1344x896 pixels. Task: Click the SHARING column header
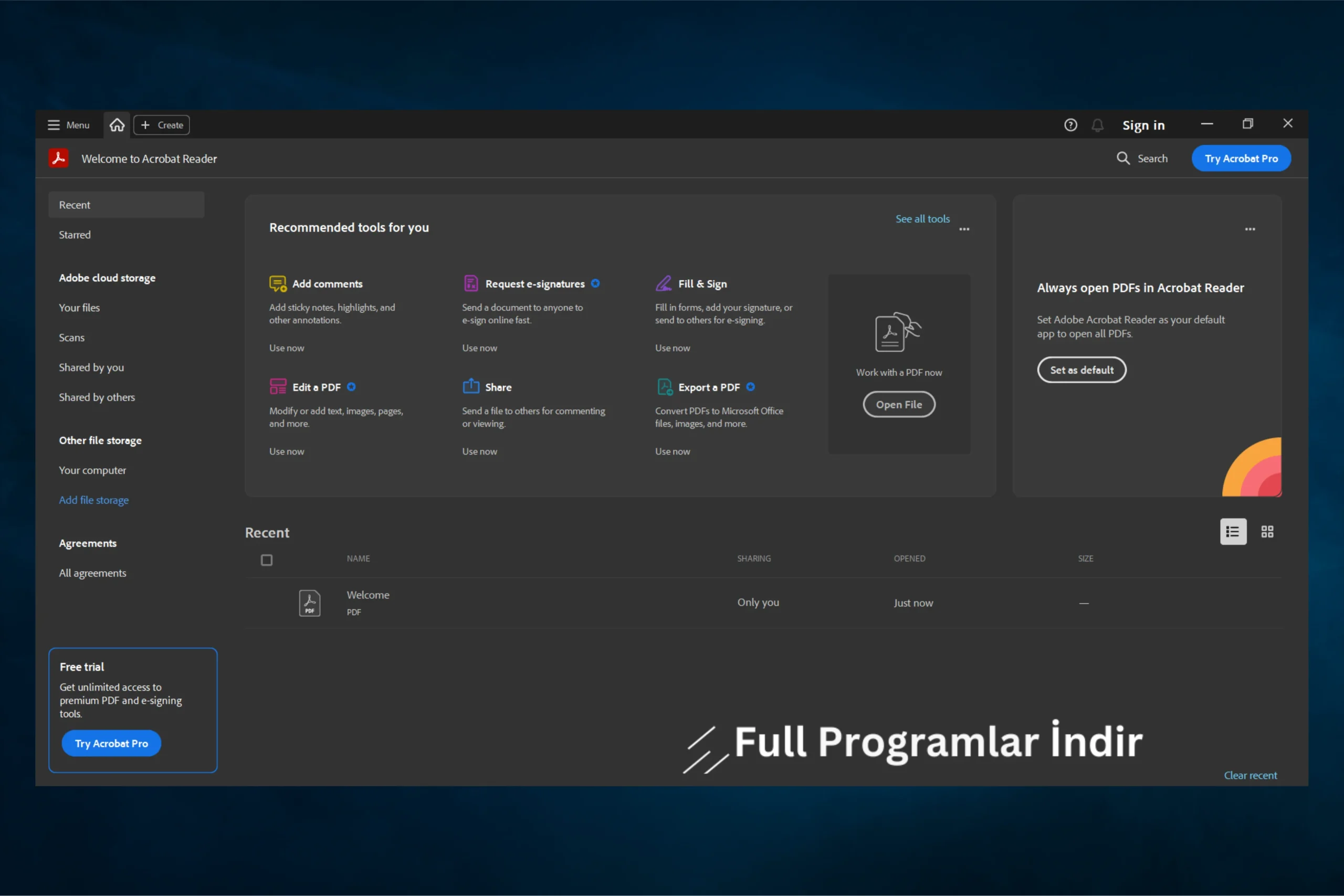(x=754, y=559)
